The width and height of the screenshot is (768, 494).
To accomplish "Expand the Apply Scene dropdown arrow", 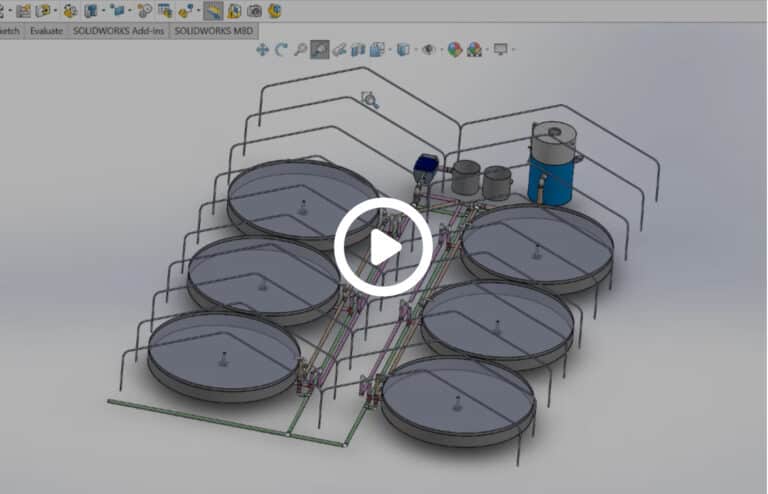I will pos(484,50).
